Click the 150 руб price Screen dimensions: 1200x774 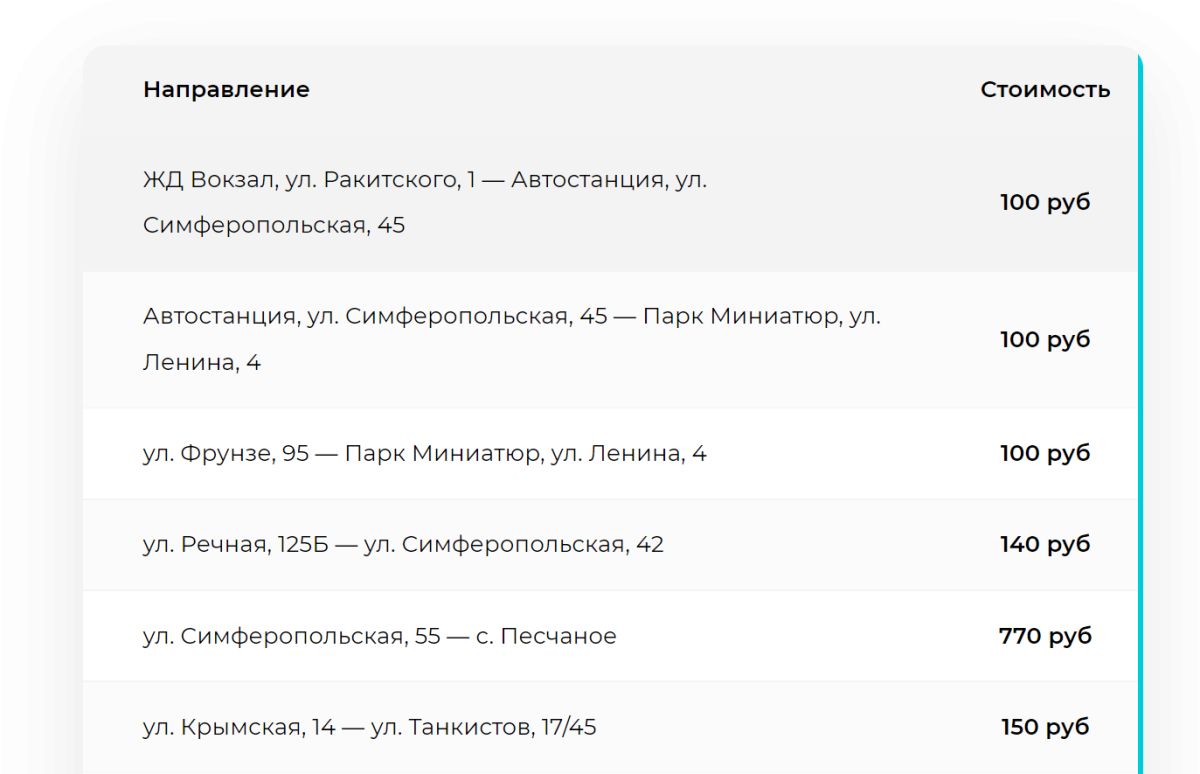[x=1044, y=728]
